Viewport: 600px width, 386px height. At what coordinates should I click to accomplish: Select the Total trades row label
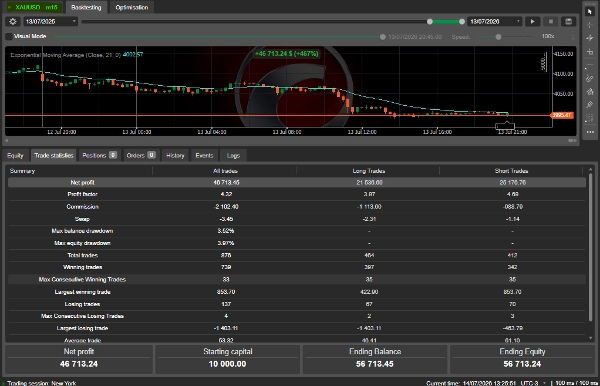coord(82,255)
